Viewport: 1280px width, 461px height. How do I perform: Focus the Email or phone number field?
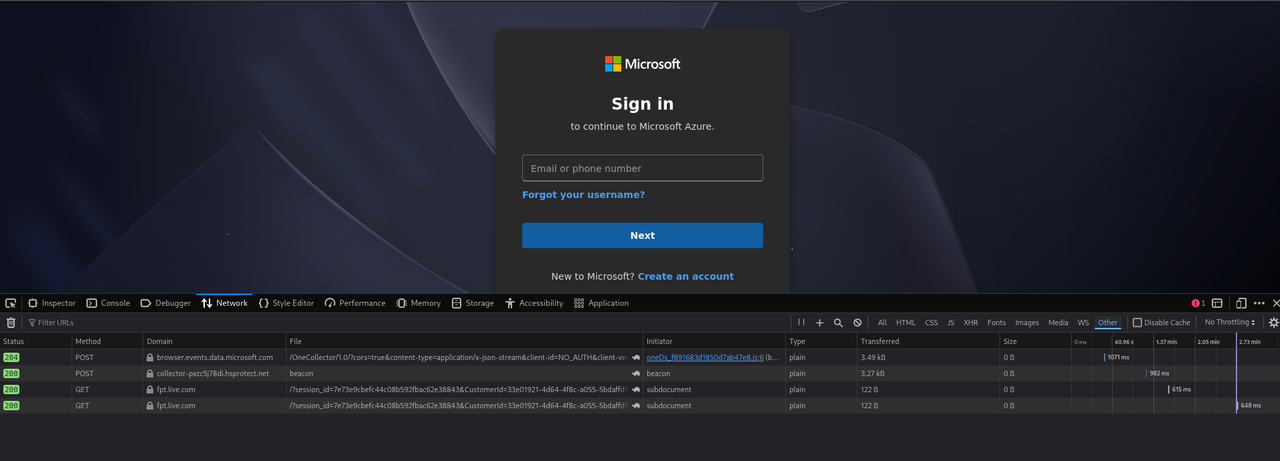coord(642,168)
